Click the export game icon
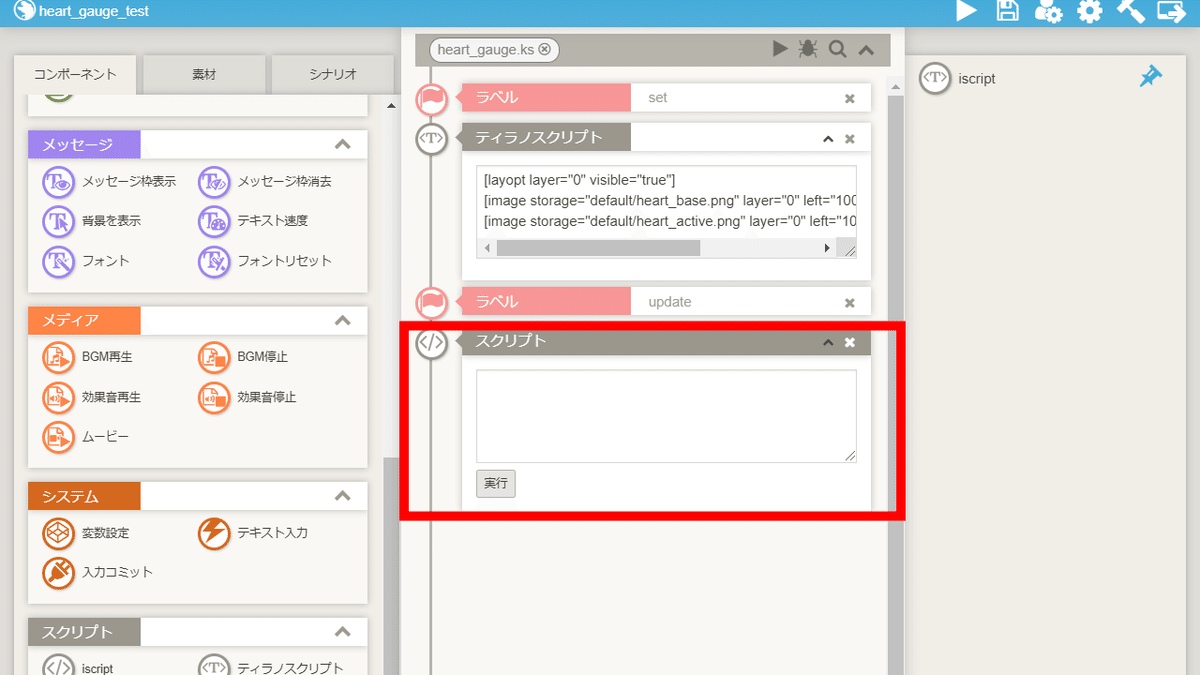 (1171, 11)
